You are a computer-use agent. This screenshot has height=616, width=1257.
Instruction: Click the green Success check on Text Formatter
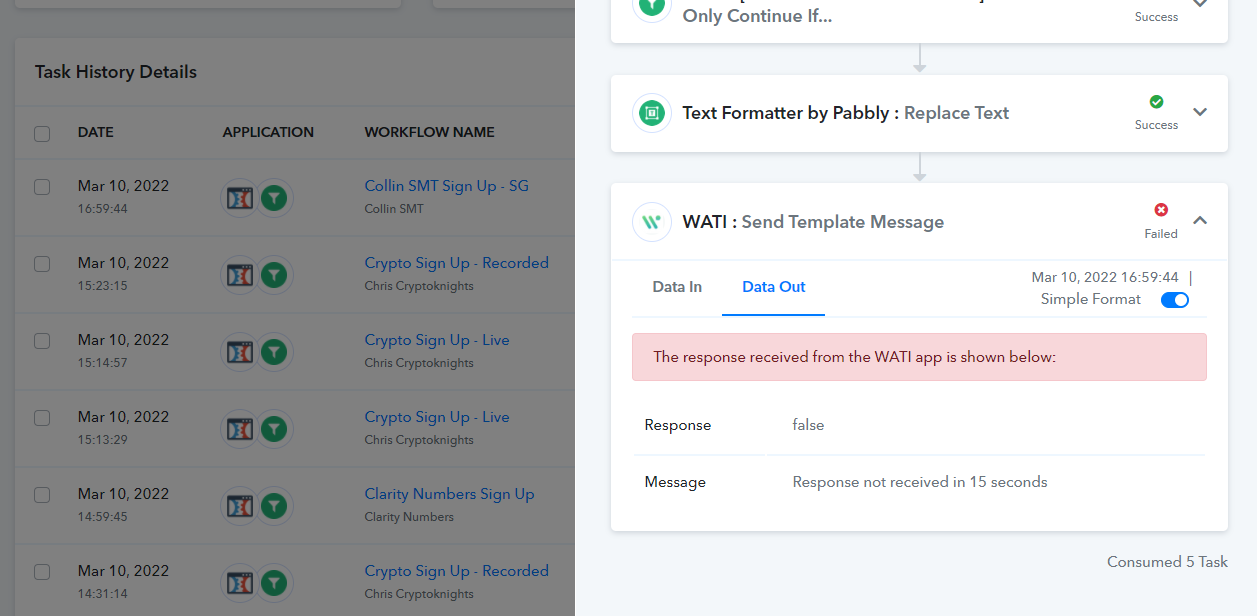click(1157, 102)
